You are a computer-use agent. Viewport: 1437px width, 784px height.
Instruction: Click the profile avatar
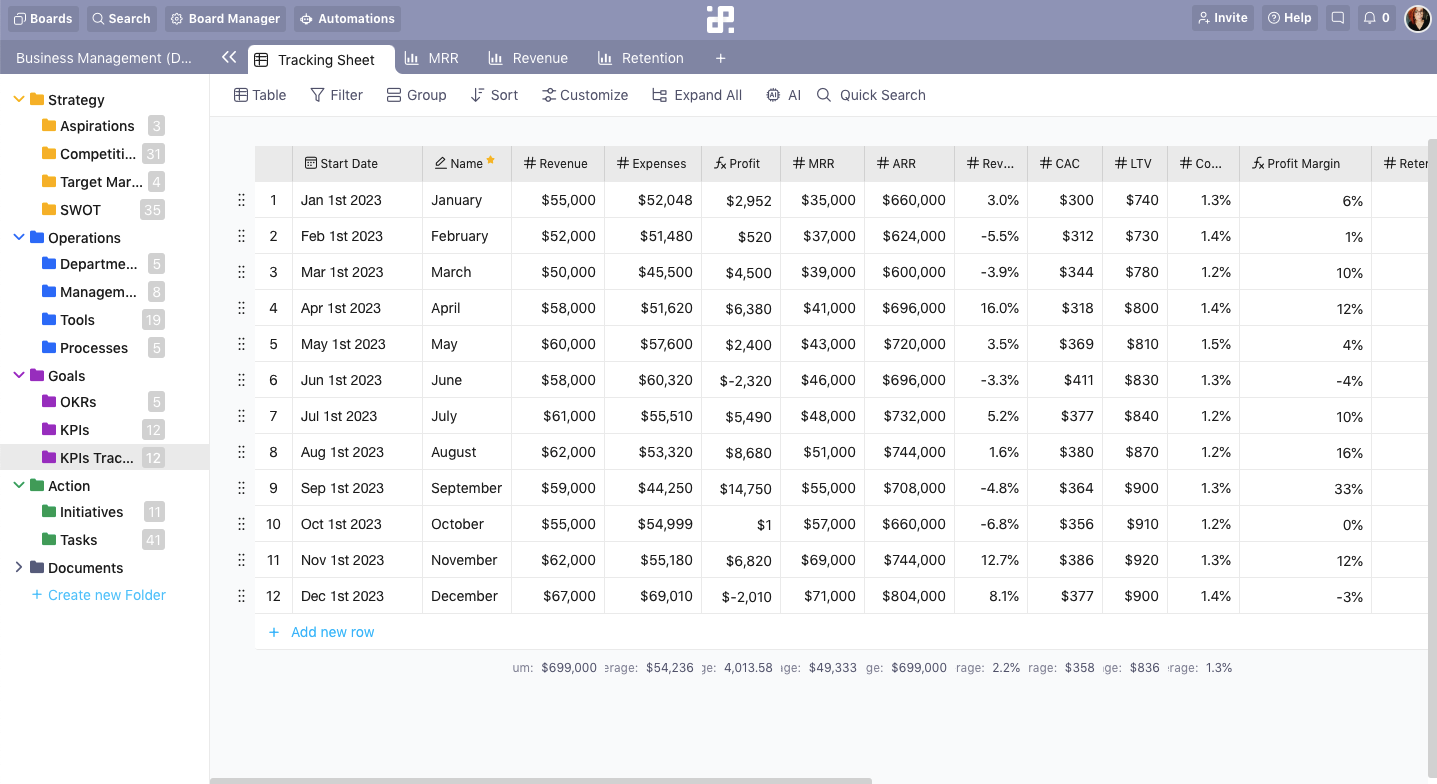click(1417, 17)
